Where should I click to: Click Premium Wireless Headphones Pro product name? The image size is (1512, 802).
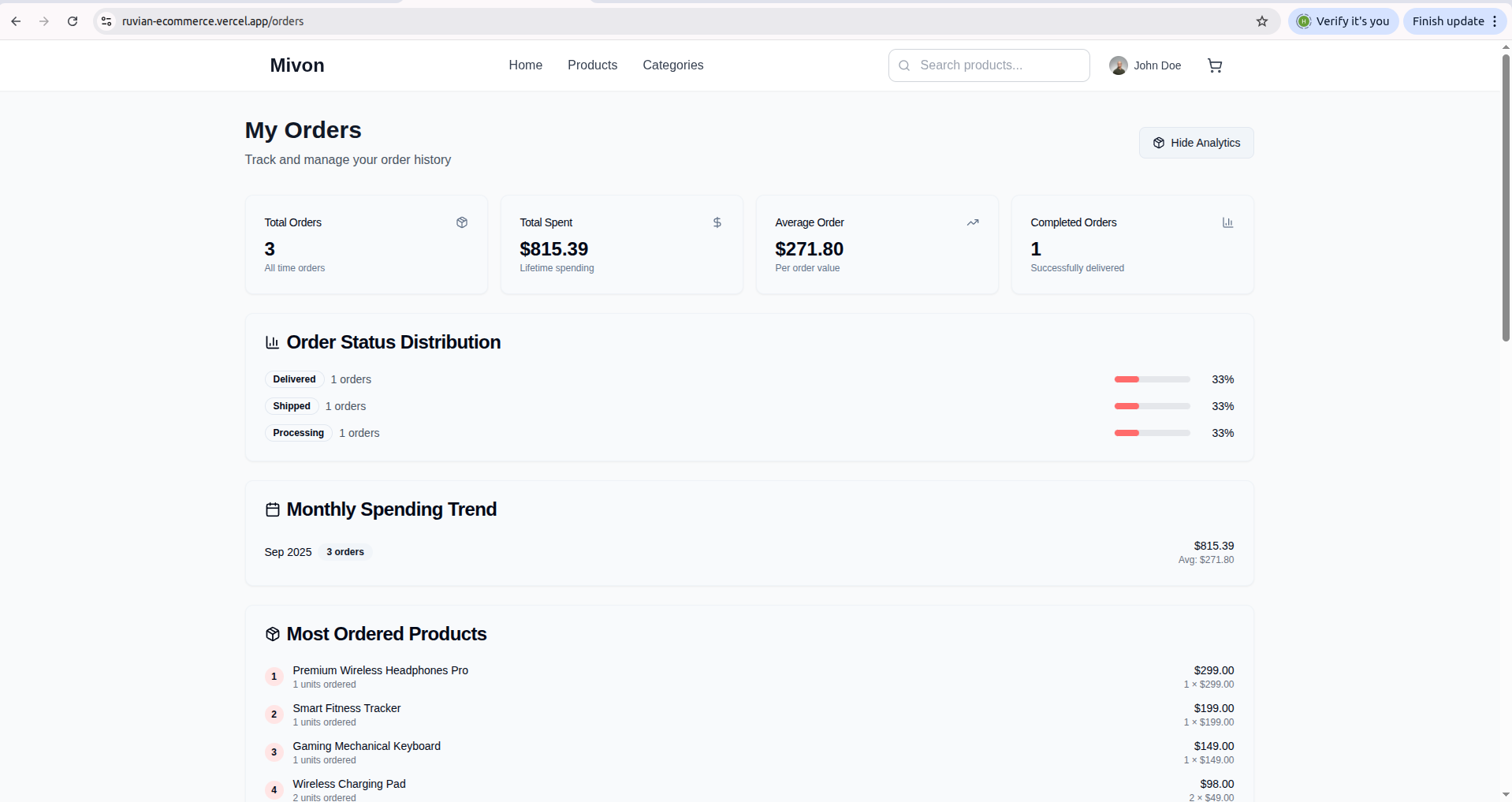[x=381, y=670]
